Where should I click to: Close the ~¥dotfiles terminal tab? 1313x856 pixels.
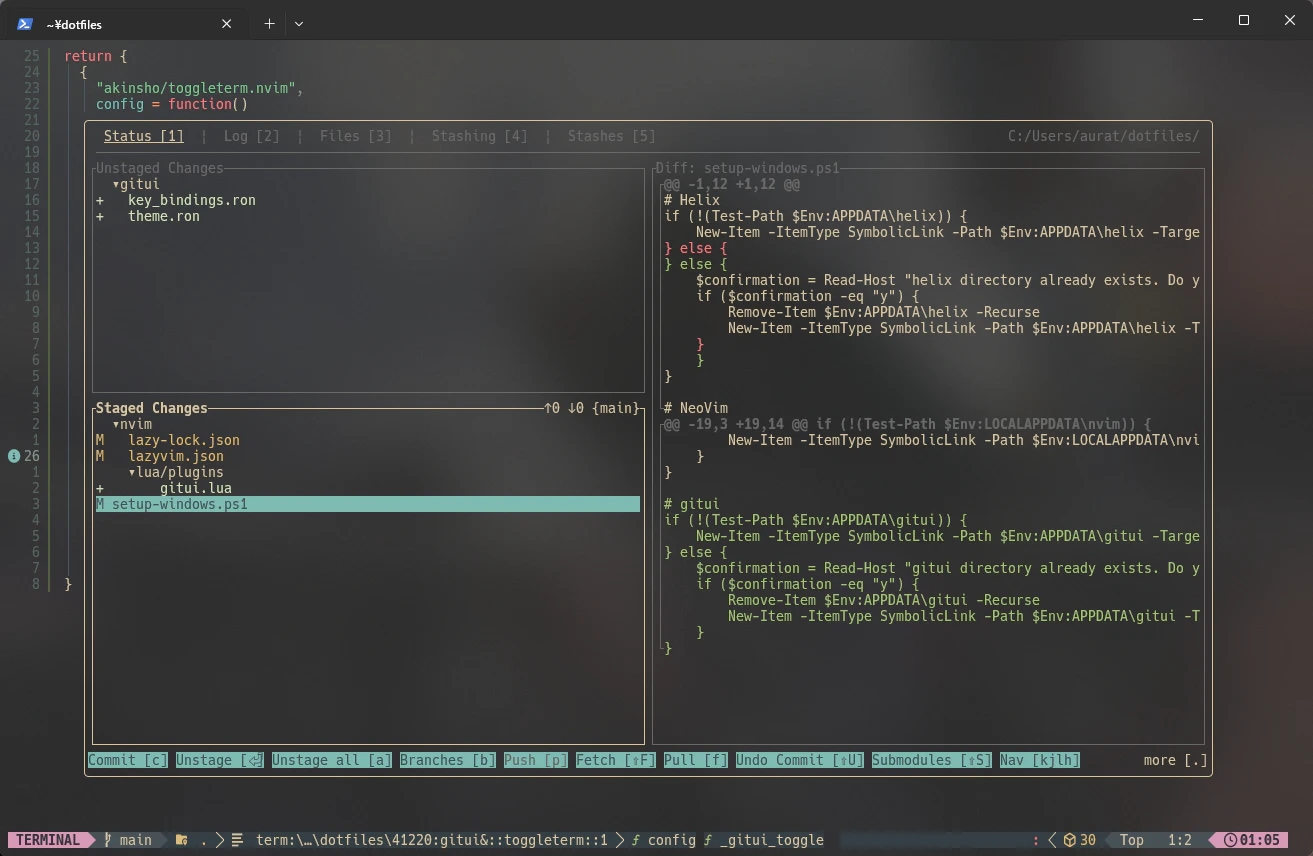227,24
